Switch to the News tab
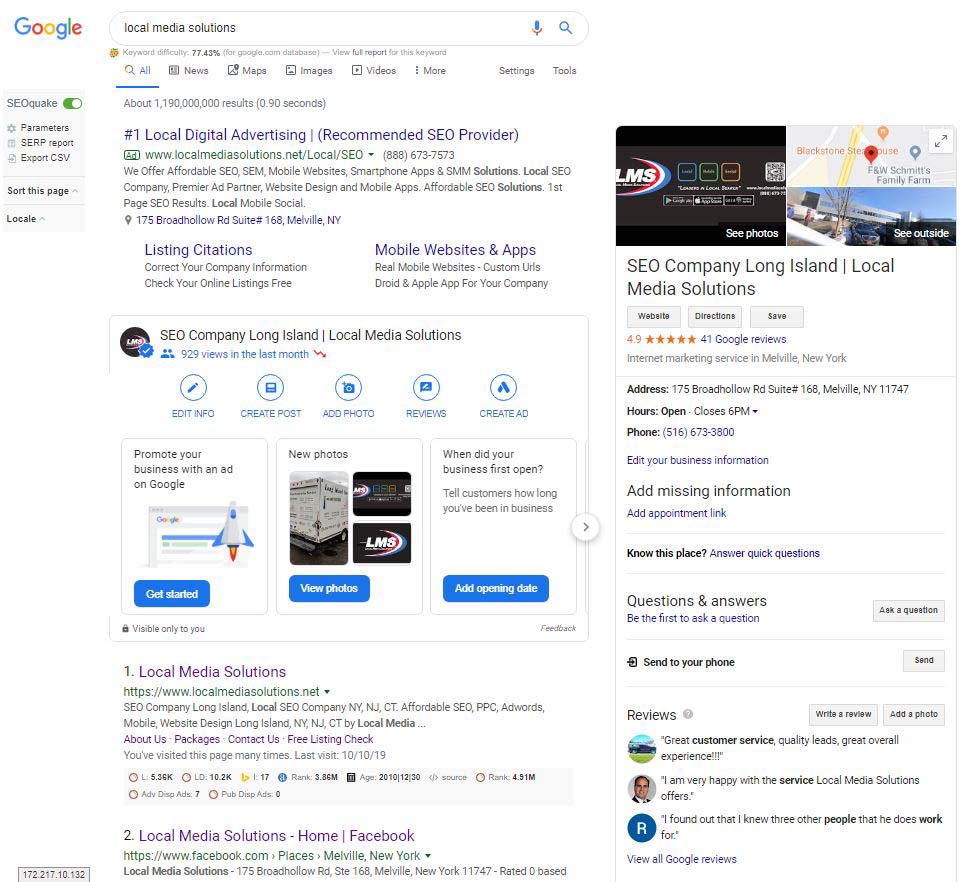The width and height of the screenshot is (973, 882). [x=189, y=71]
